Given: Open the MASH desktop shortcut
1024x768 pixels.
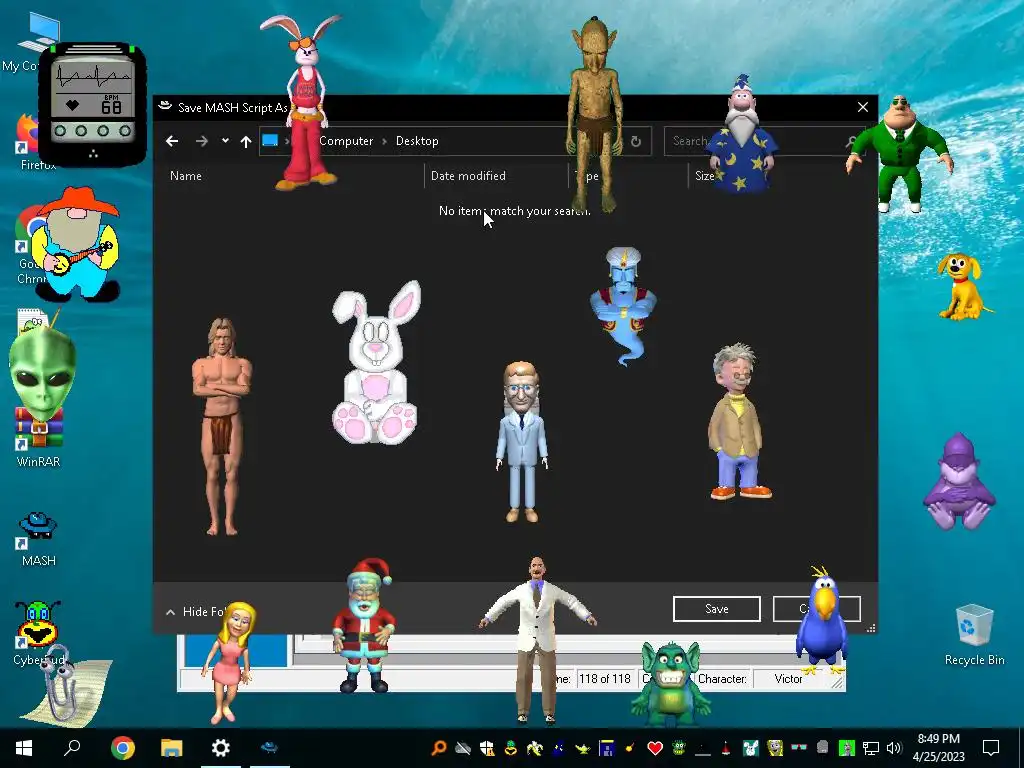Looking at the screenshot, I should click(39, 539).
